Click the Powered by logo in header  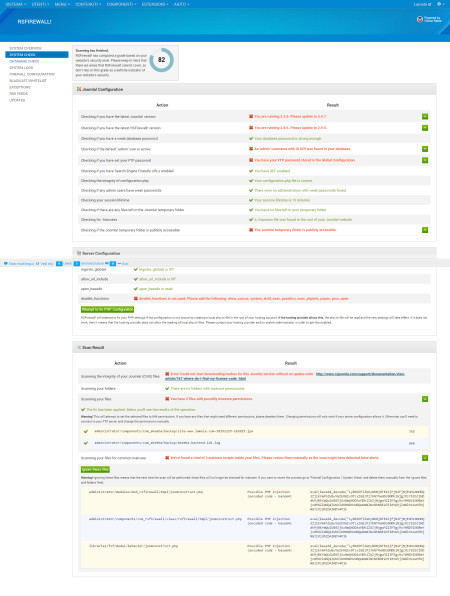(x=429, y=19)
